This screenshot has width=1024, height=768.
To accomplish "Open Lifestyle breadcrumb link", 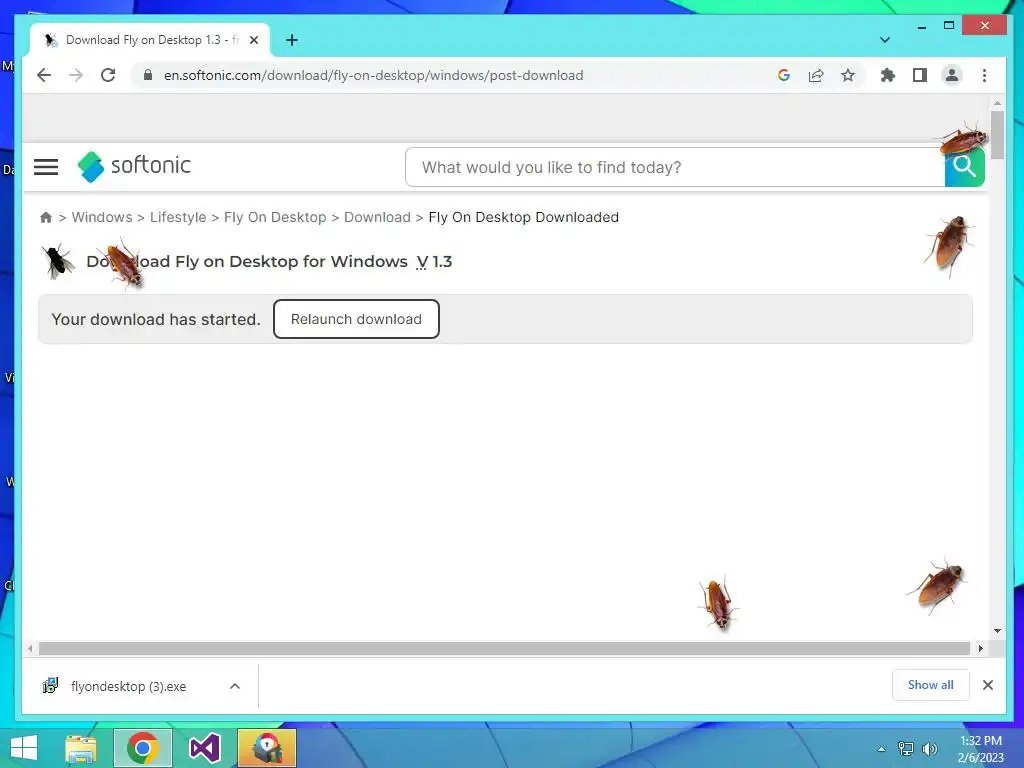I will pos(178,217).
